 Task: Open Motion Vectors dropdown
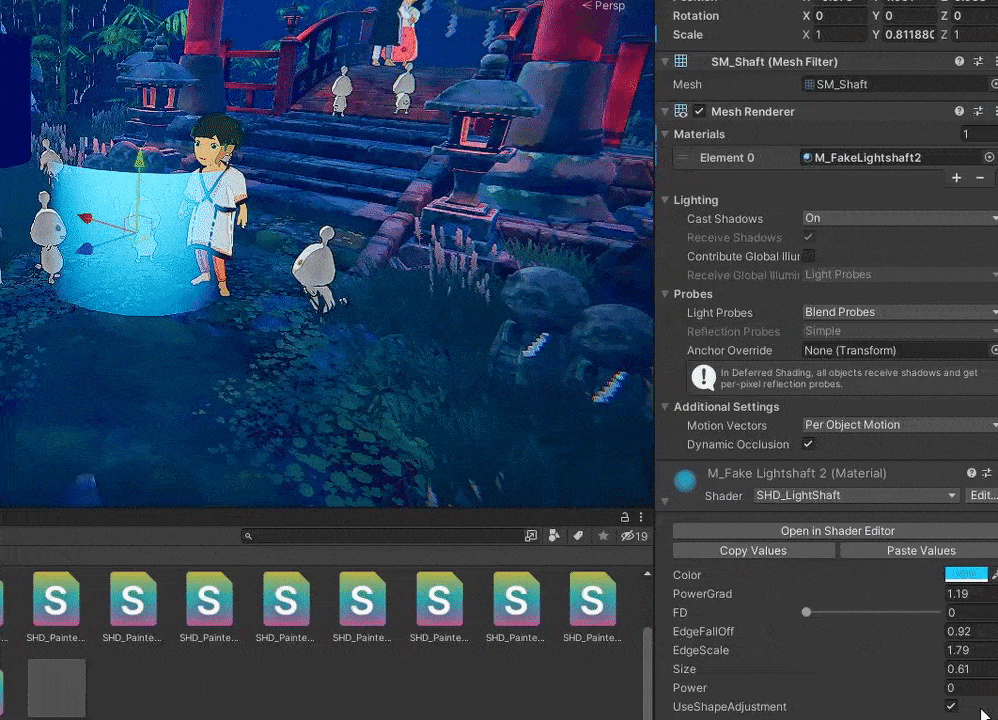[899, 425]
